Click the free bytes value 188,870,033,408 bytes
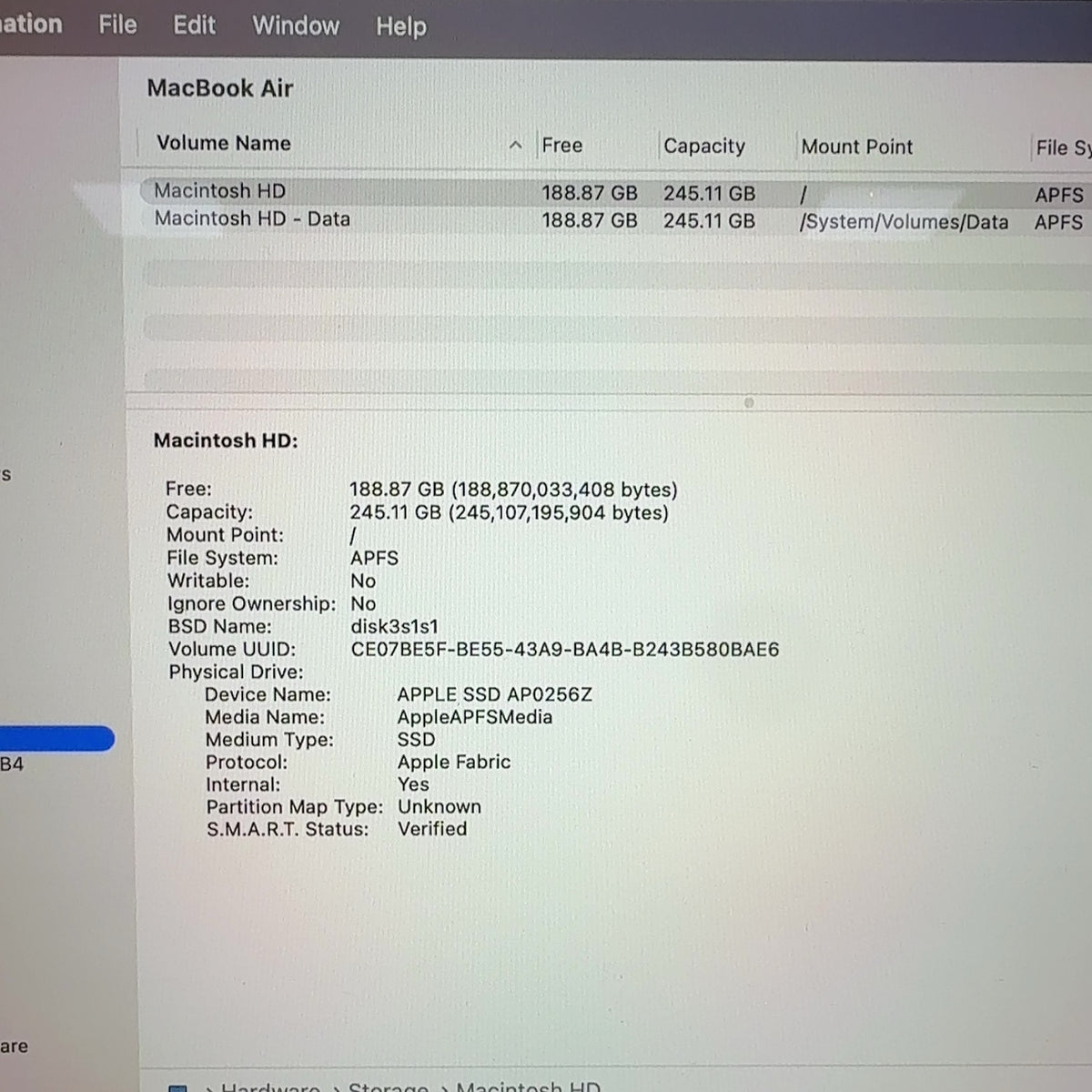This screenshot has width=1092, height=1092. (564, 490)
